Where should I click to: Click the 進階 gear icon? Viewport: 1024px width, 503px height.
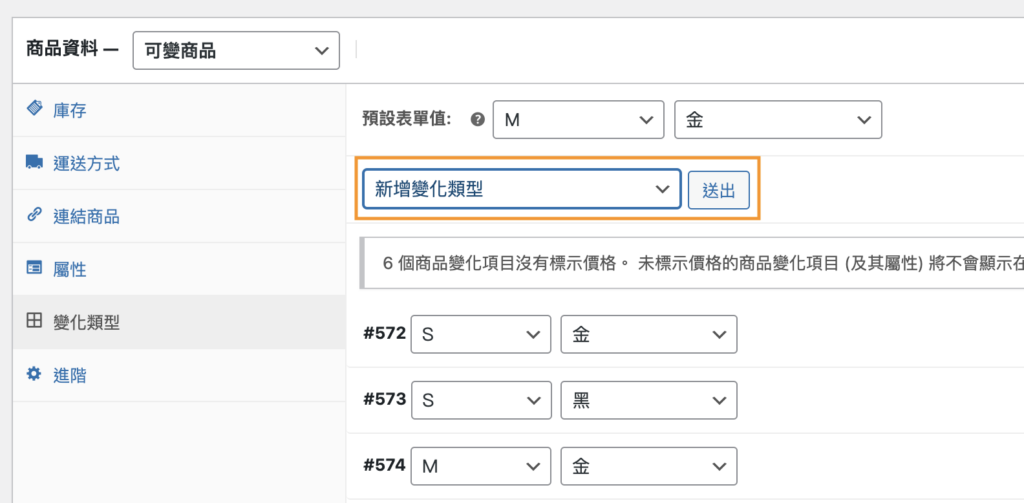pos(34,374)
